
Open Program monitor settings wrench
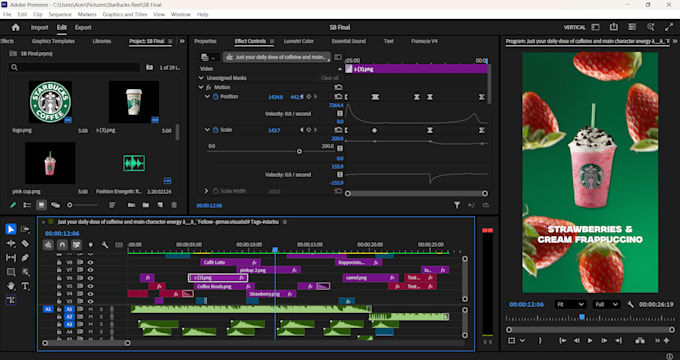[x=631, y=304]
